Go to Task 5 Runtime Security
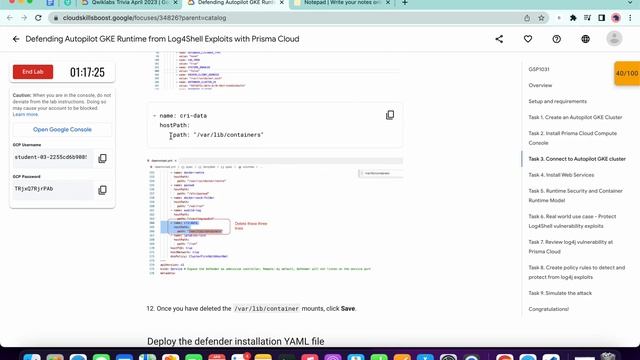The width and height of the screenshot is (640, 360). tap(576, 196)
